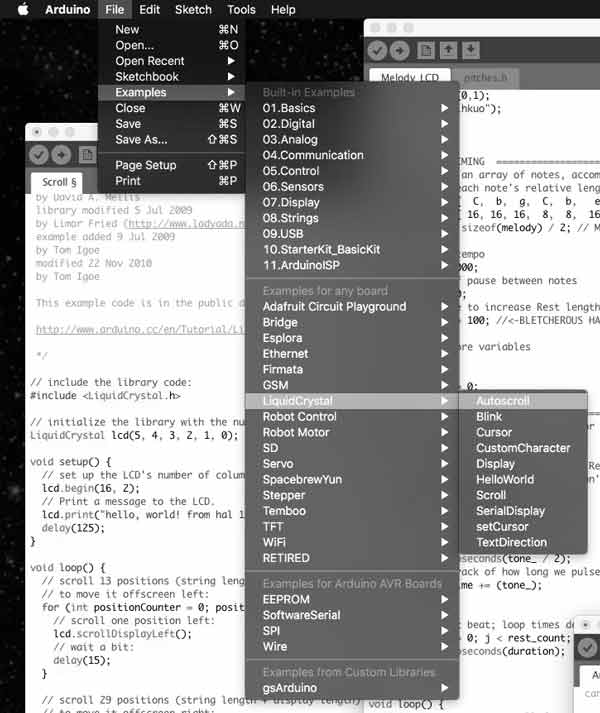
Task: Expand 03.Analog examples submenu
Action: (352, 140)
